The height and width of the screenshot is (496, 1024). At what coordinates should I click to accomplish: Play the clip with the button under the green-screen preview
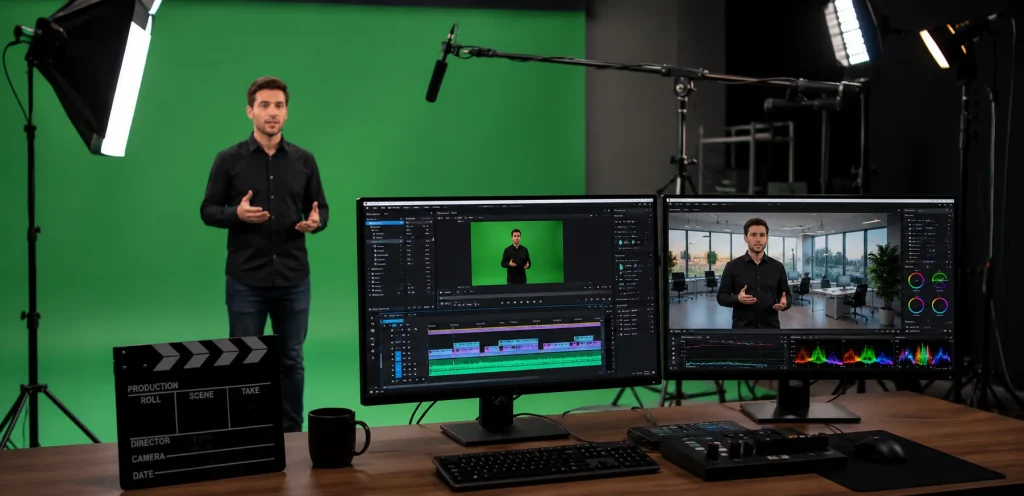522,302
